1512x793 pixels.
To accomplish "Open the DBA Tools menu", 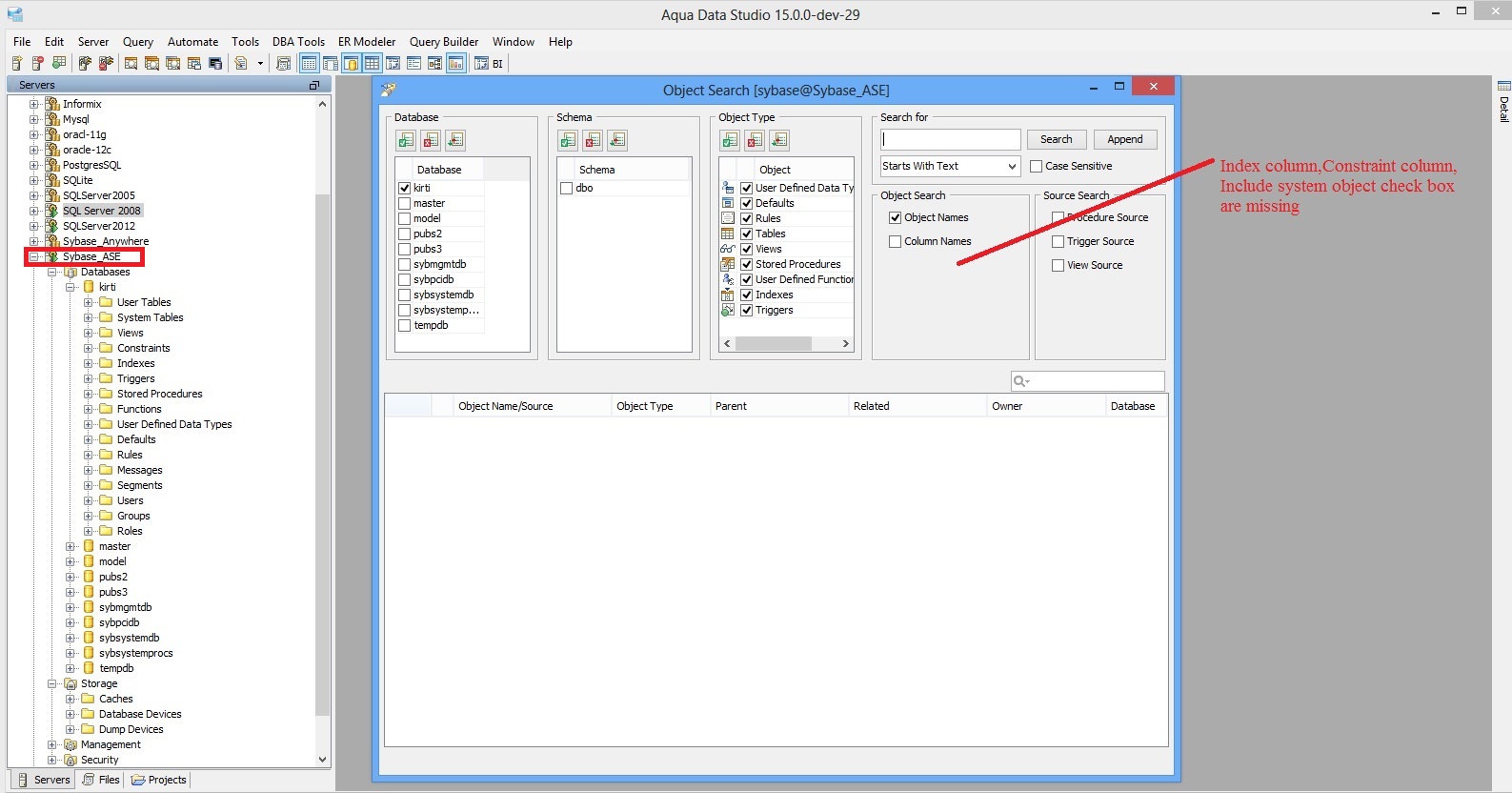I will click(x=298, y=42).
